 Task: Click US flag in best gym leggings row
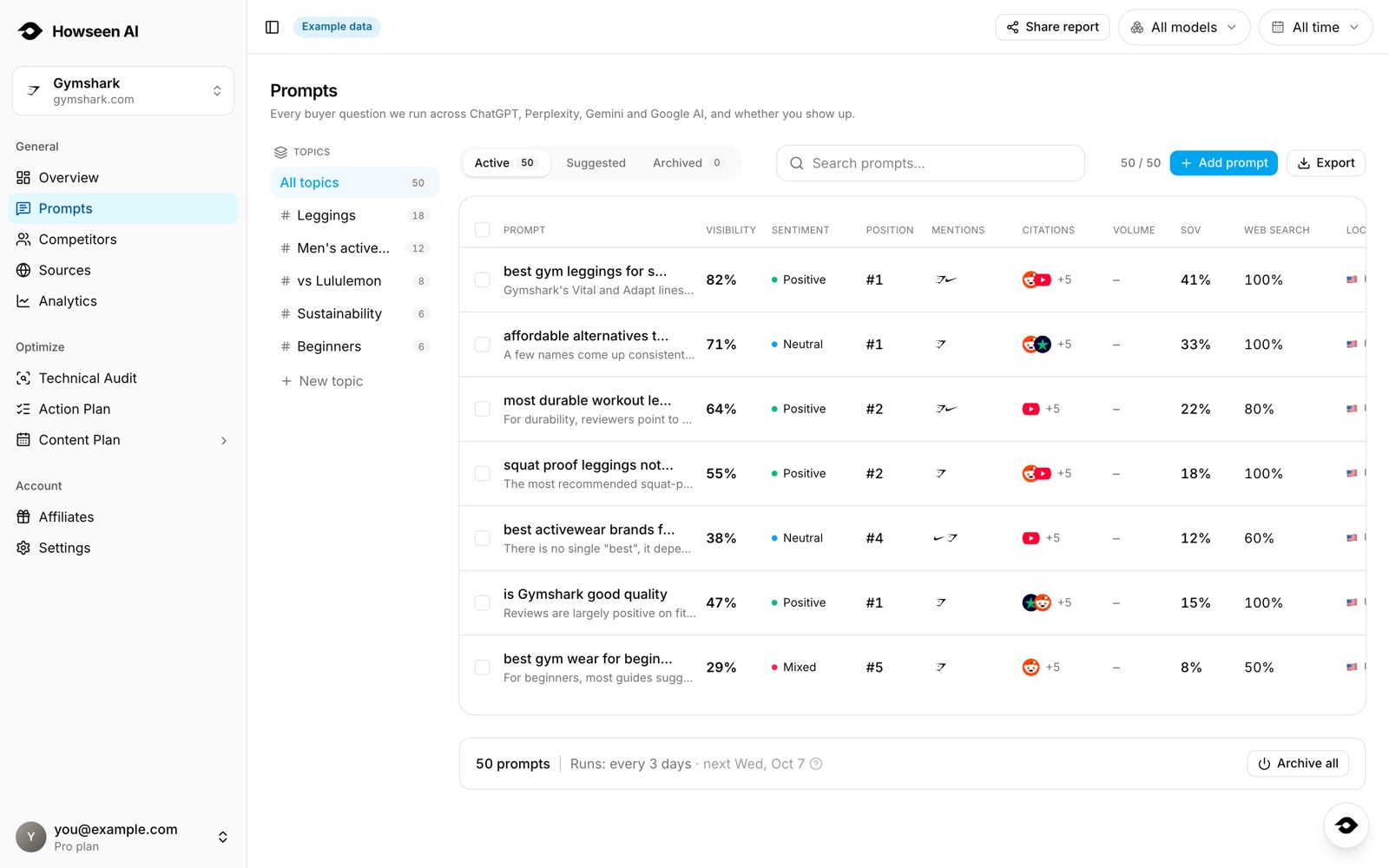click(x=1352, y=279)
